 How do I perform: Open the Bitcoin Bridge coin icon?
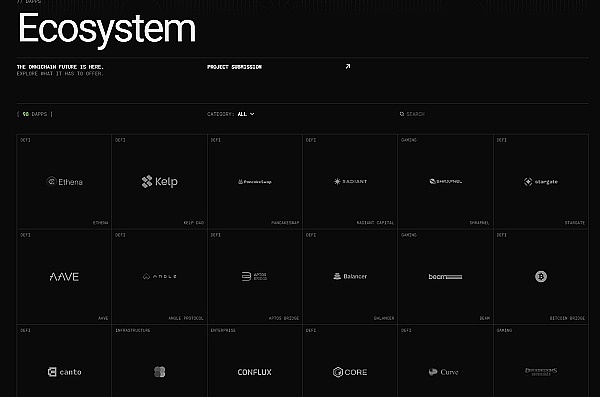coord(541,276)
